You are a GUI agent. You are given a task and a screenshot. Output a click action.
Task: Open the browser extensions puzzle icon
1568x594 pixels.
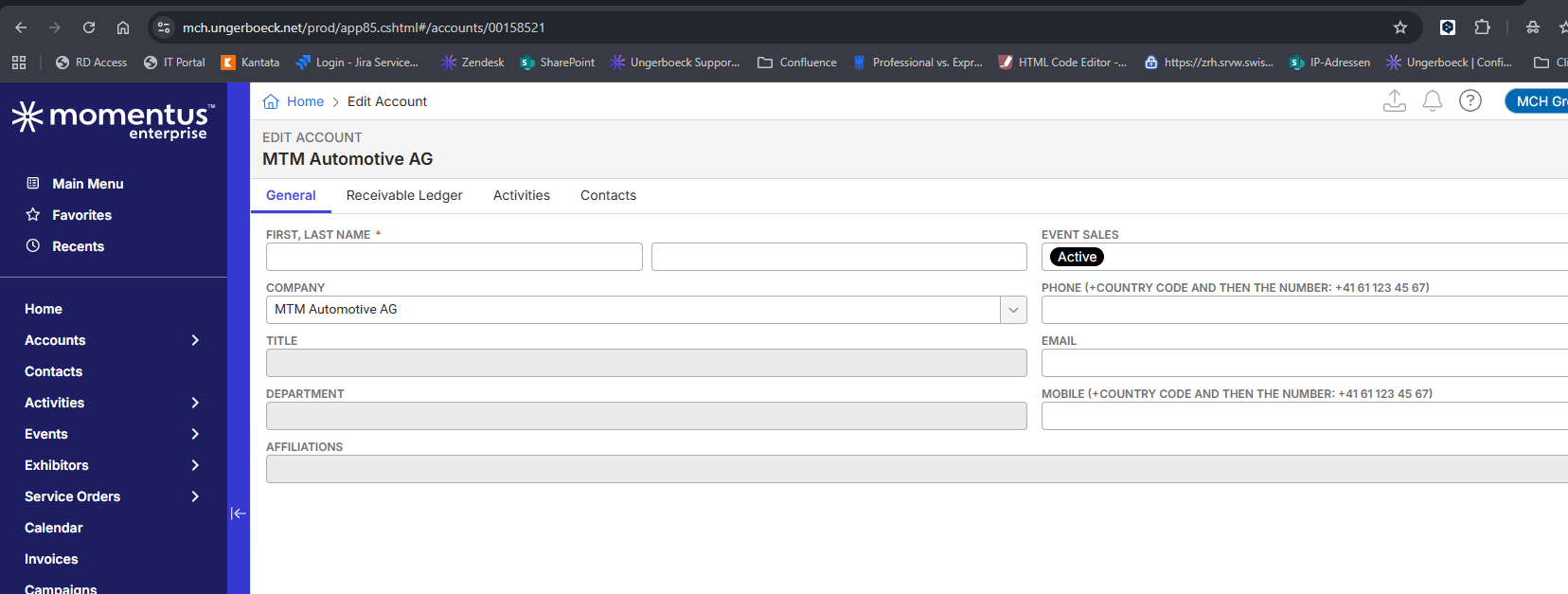pos(1482,27)
